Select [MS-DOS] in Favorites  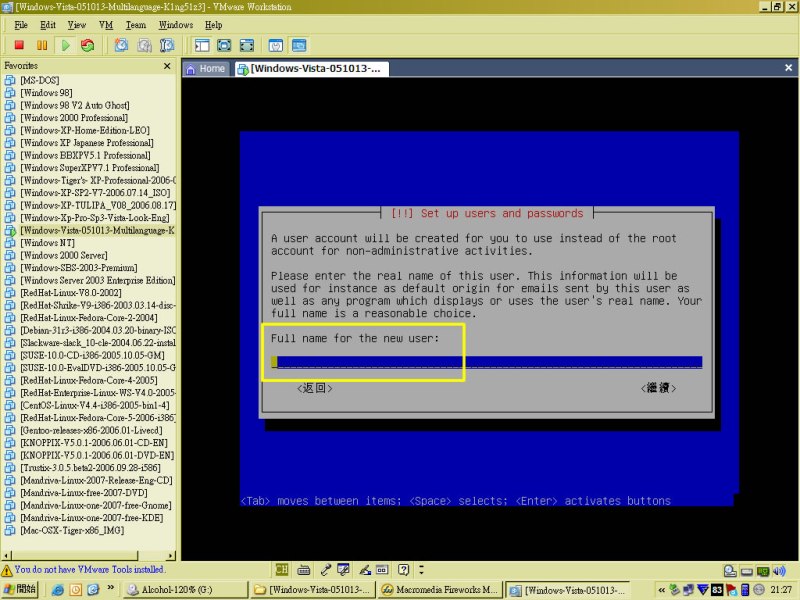pyautogui.click(x=39, y=81)
